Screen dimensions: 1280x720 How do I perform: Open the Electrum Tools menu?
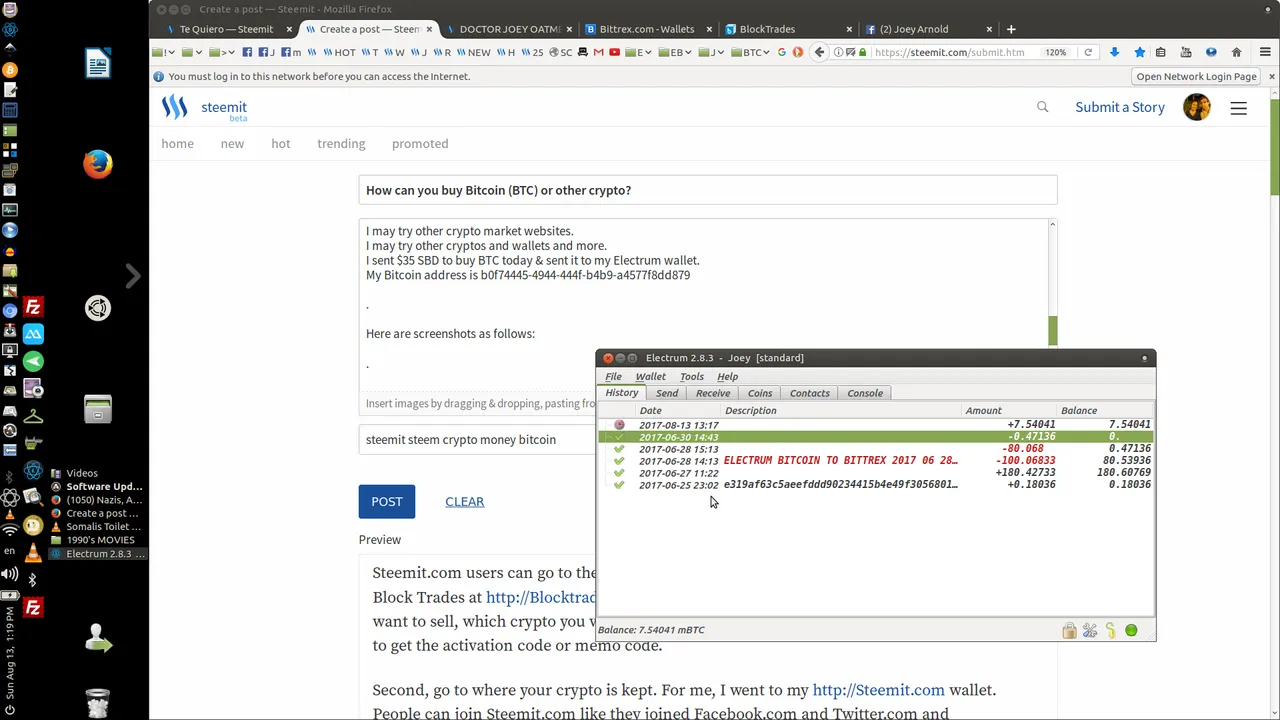click(692, 377)
